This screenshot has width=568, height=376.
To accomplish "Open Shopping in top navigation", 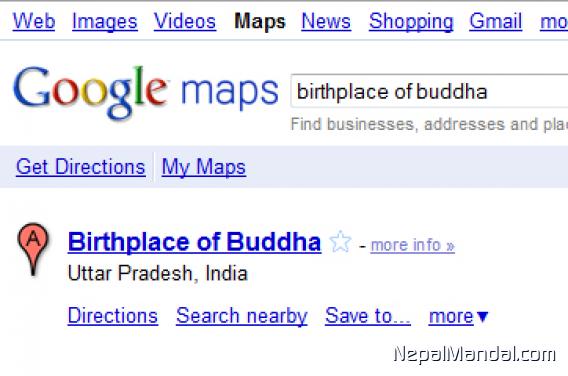I will coord(411,22).
